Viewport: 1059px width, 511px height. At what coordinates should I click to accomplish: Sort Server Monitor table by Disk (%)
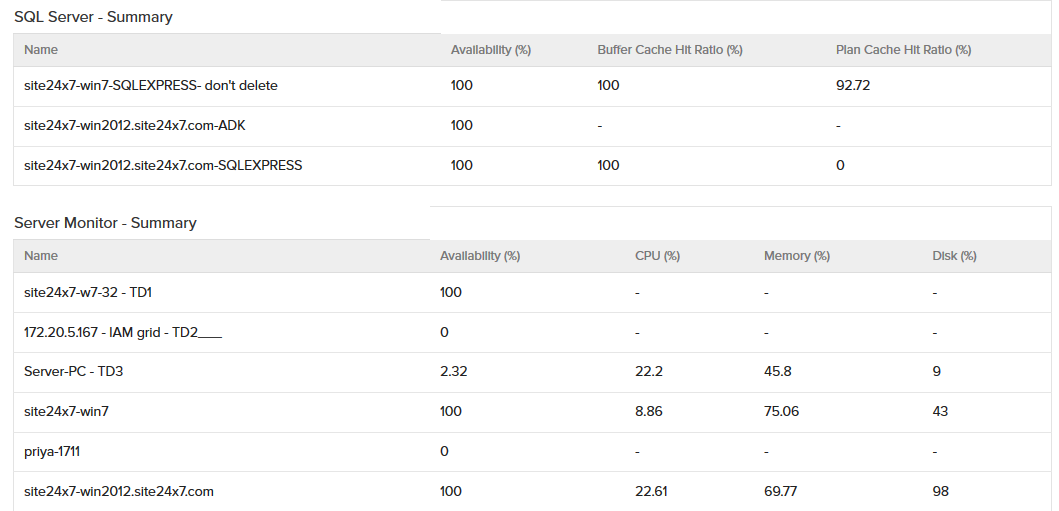point(954,256)
